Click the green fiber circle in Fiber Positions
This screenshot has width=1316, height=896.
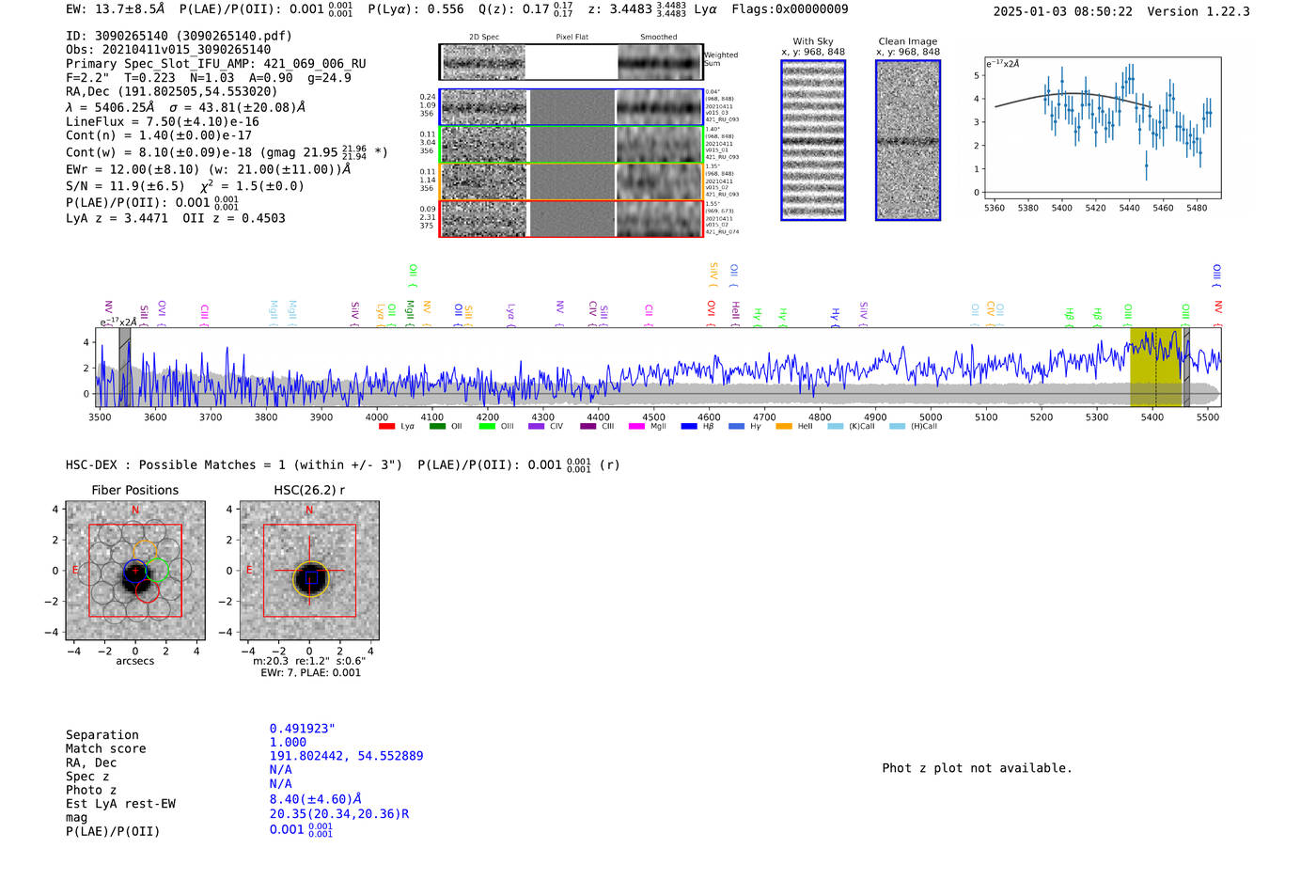point(157,570)
